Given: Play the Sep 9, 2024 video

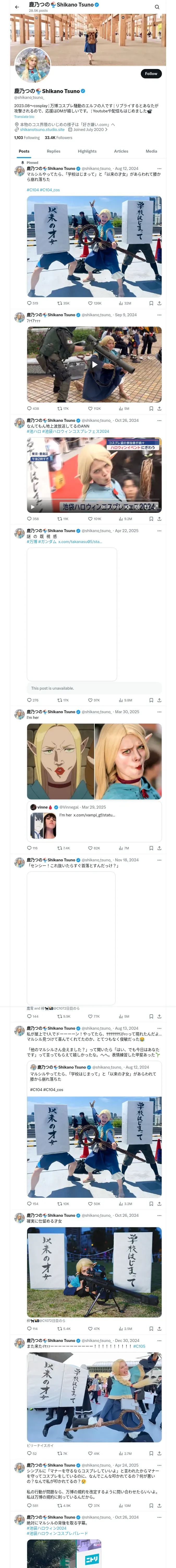Looking at the screenshot, I should [x=94, y=365].
